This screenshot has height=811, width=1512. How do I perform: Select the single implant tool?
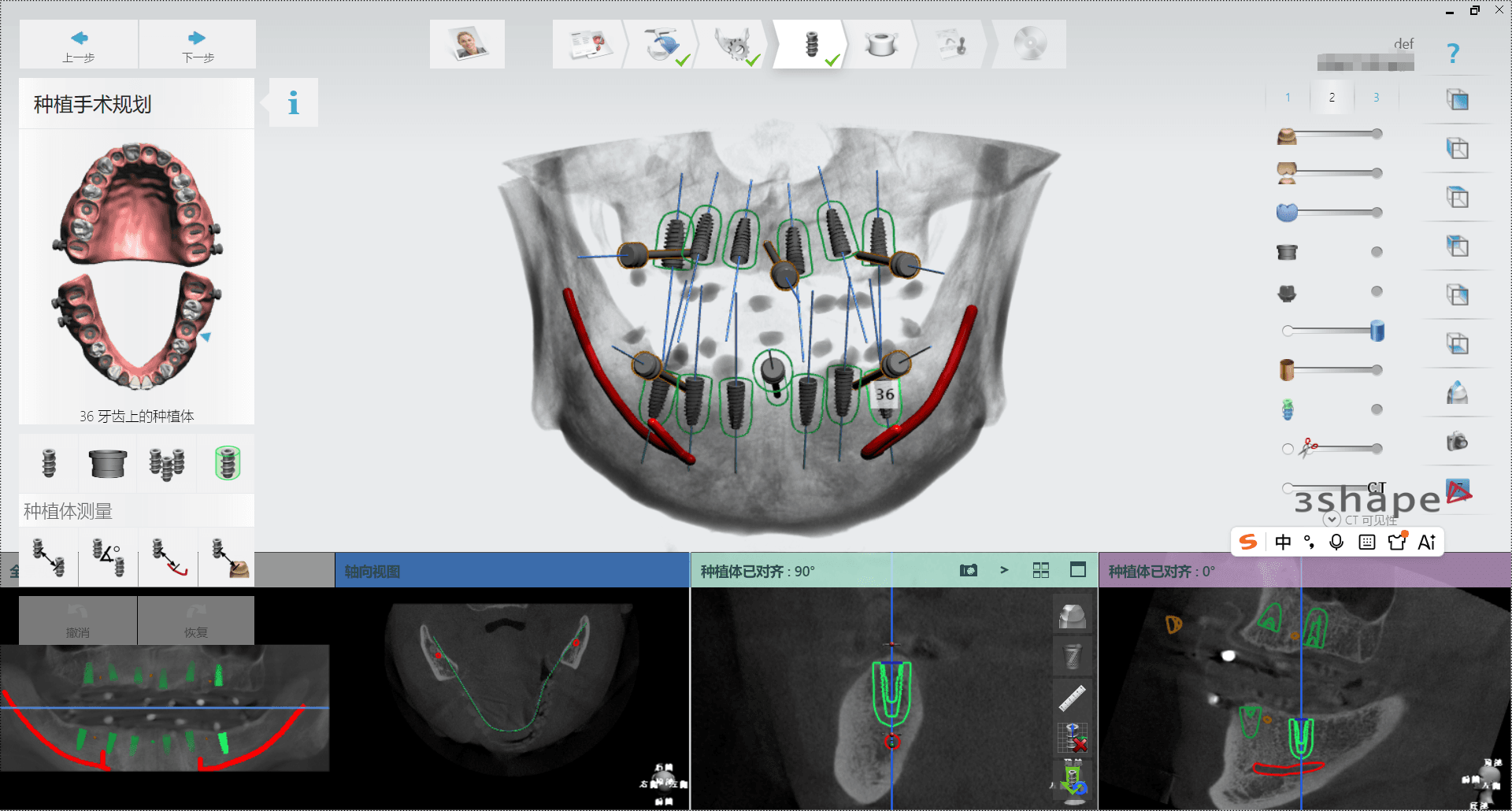[x=49, y=463]
